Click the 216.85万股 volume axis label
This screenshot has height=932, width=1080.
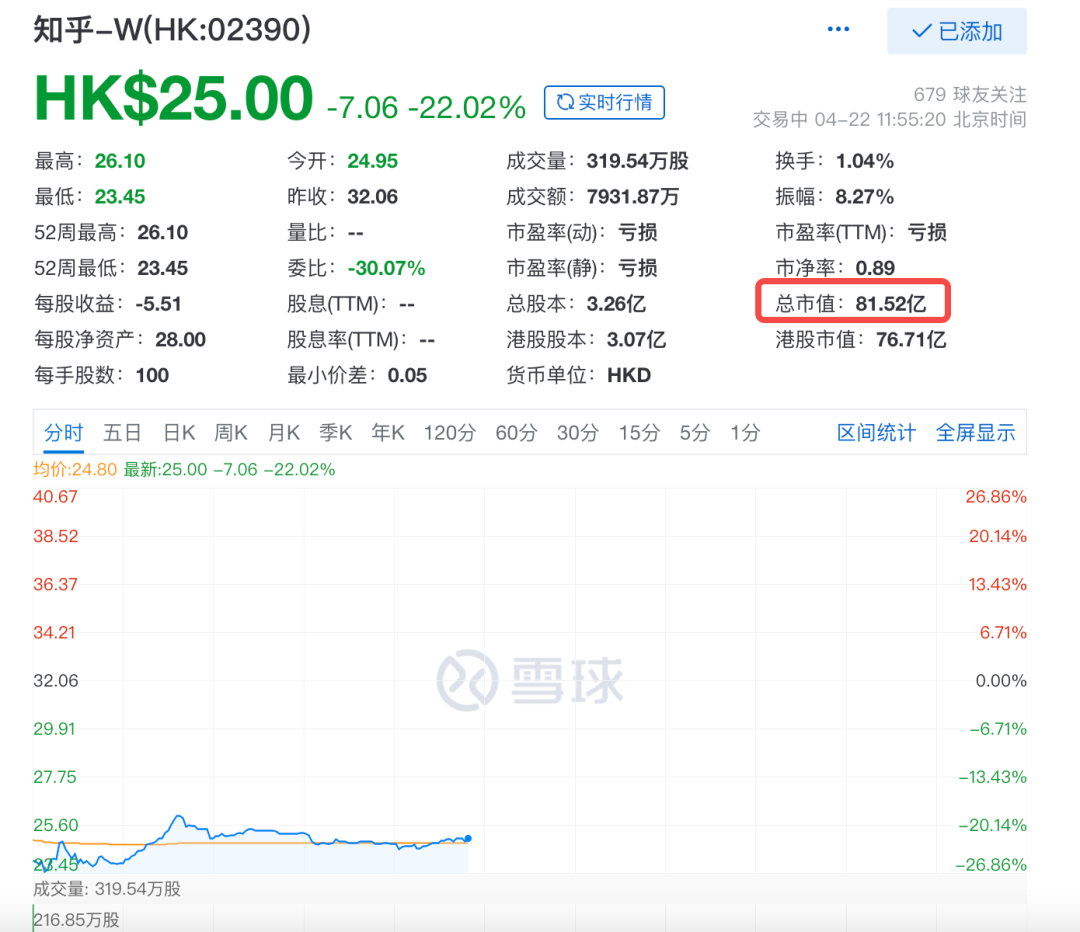point(76,920)
